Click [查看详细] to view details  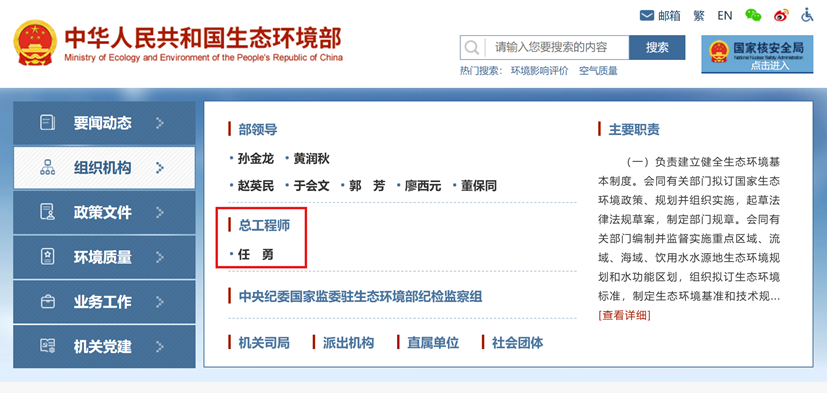[624, 315]
